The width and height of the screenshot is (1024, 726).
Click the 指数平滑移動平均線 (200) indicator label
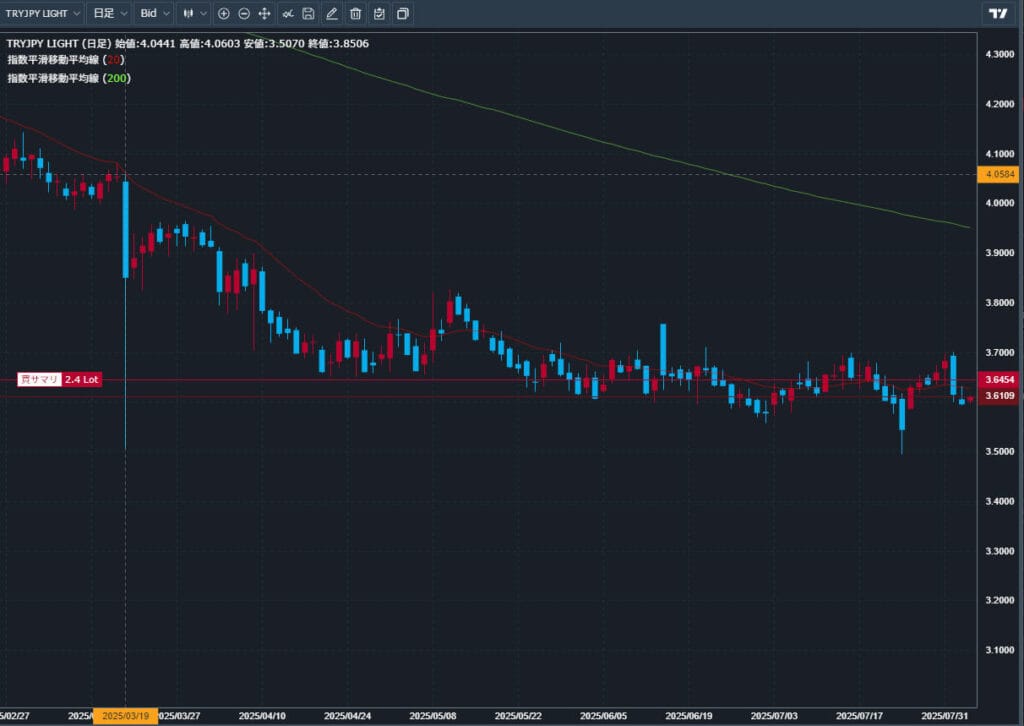(68, 78)
